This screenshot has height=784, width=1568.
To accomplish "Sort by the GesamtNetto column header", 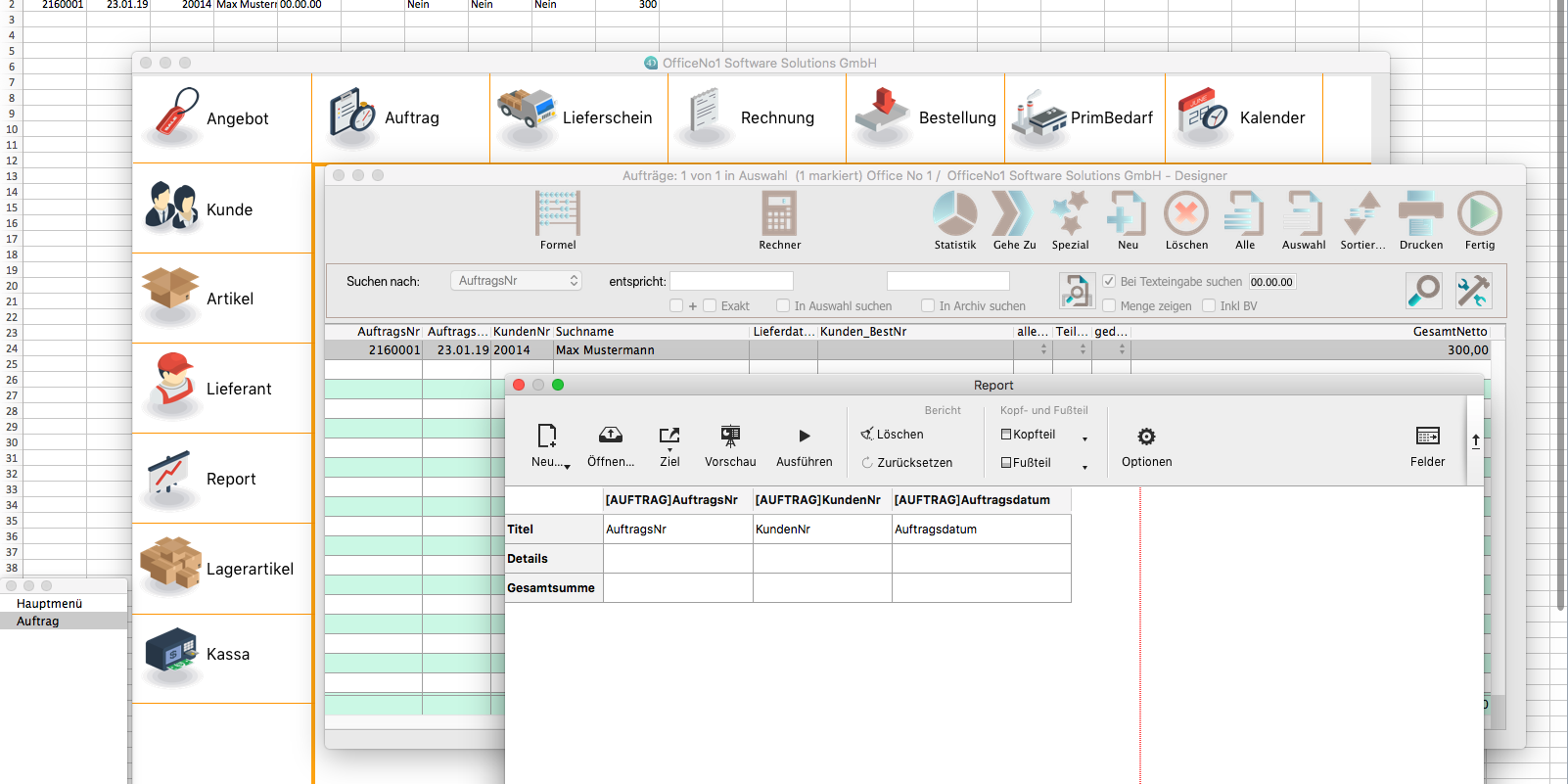I will click(1311, 332).
